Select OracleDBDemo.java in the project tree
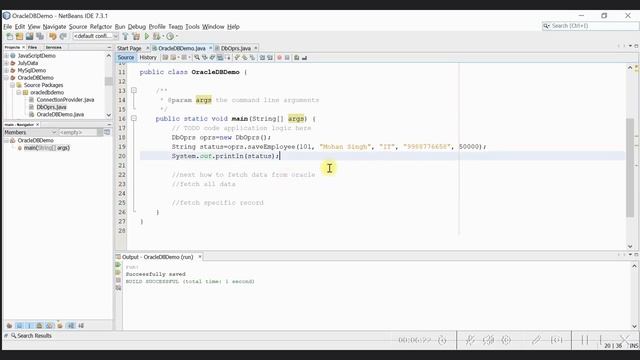Image resolution: width=640 pixels, height=360 pixels. click(x=60, y=114)
